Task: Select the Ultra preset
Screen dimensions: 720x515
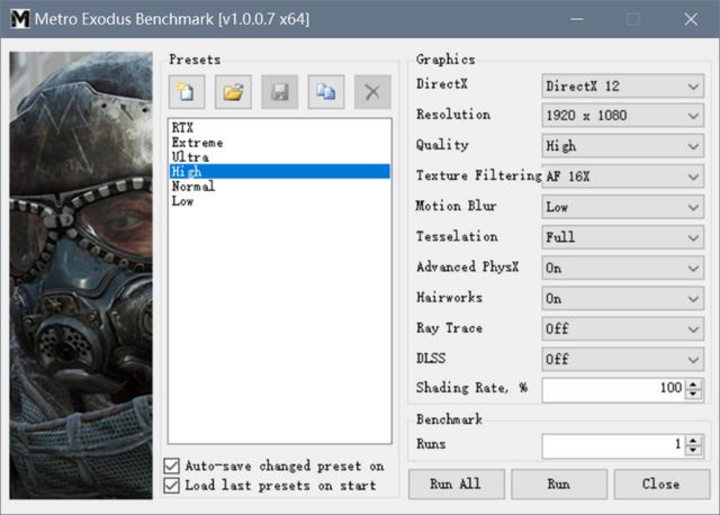Action: 280,157
